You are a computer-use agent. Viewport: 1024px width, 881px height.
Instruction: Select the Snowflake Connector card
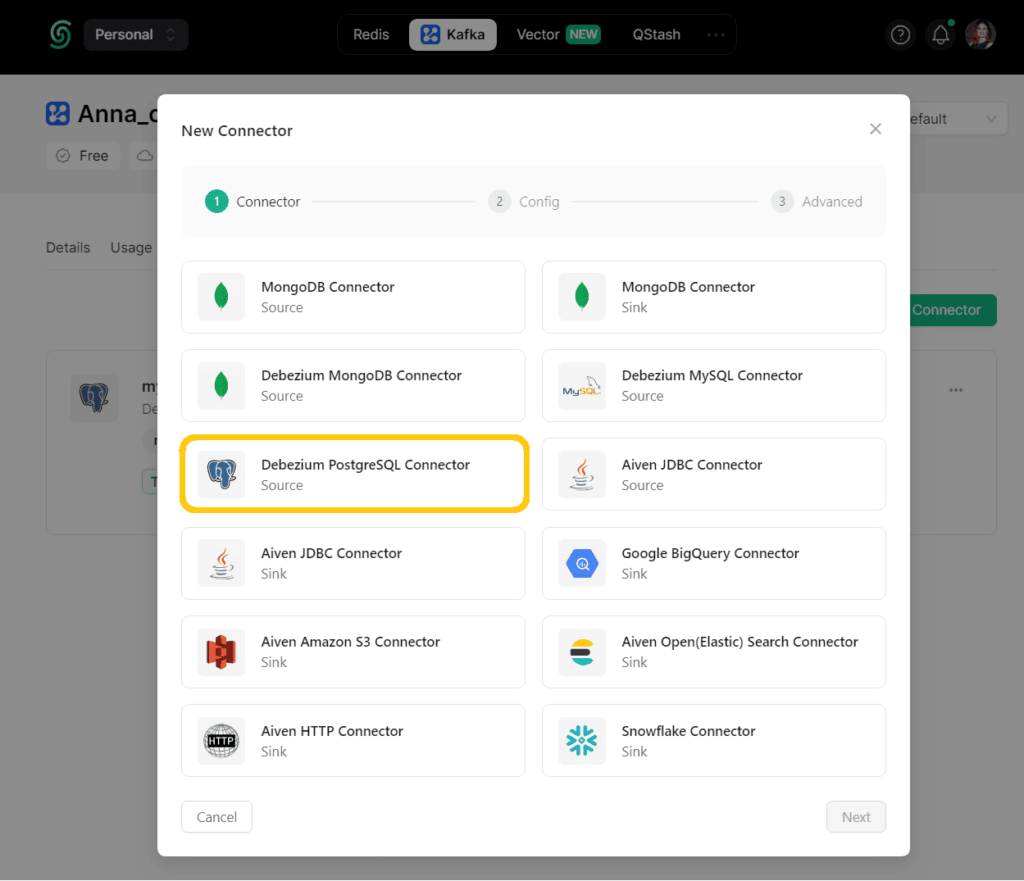(x=714, y=741)
